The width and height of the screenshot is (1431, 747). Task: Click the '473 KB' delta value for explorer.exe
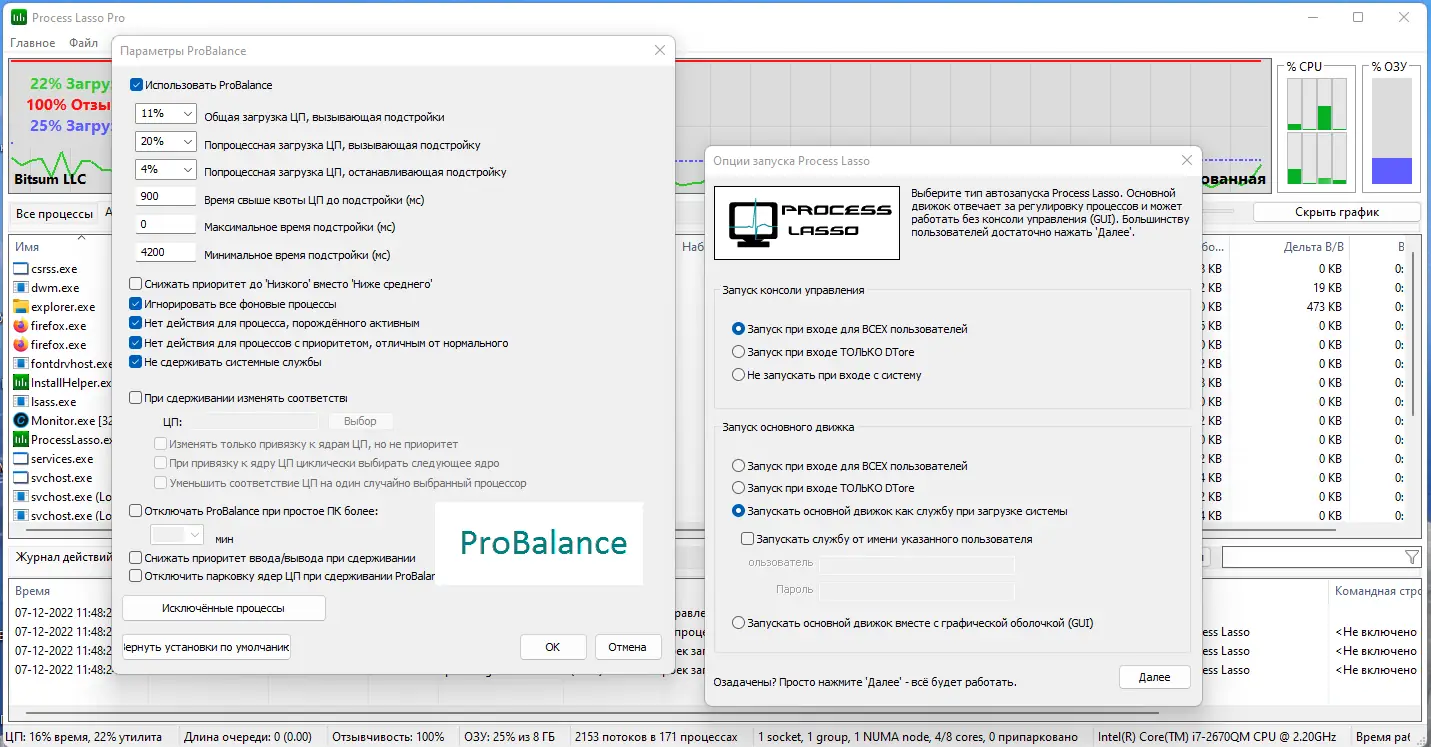point(1324,307)
